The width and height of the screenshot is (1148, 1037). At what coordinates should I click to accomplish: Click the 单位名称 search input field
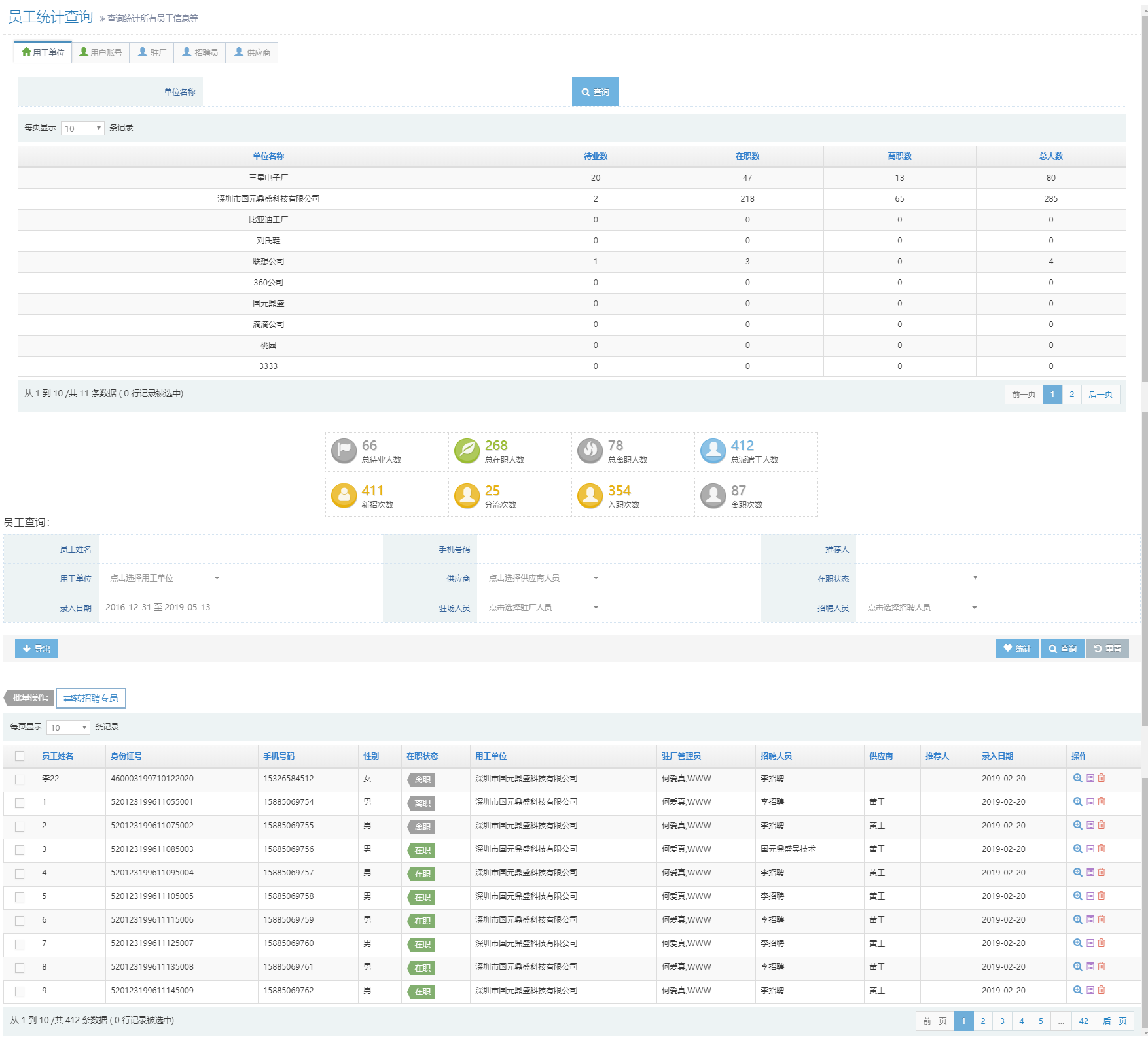point(387,92)
